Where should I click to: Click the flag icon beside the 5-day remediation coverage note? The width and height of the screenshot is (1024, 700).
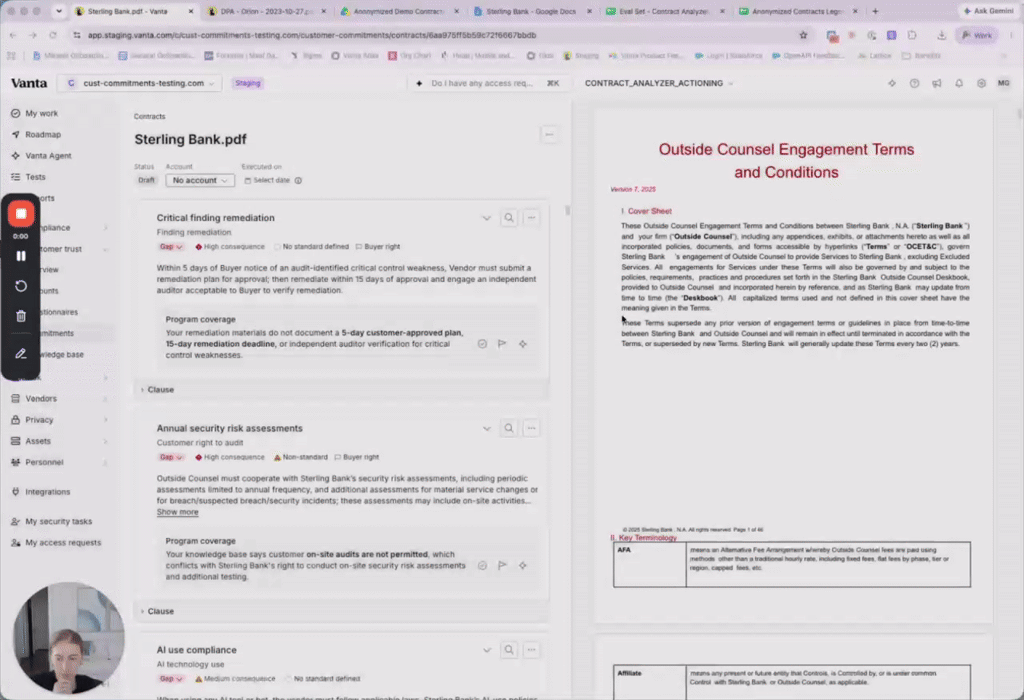(x=502, y=343)
